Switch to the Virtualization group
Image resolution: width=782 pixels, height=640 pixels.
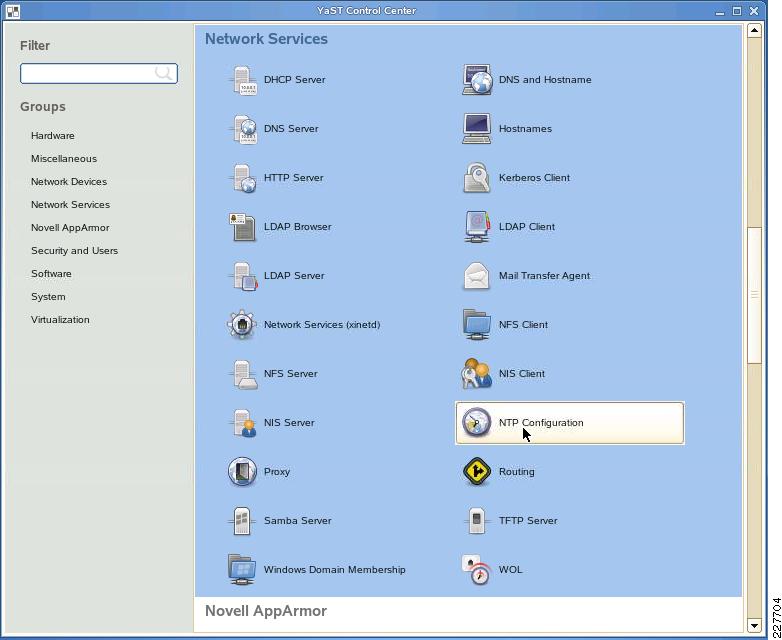(60, 319)
